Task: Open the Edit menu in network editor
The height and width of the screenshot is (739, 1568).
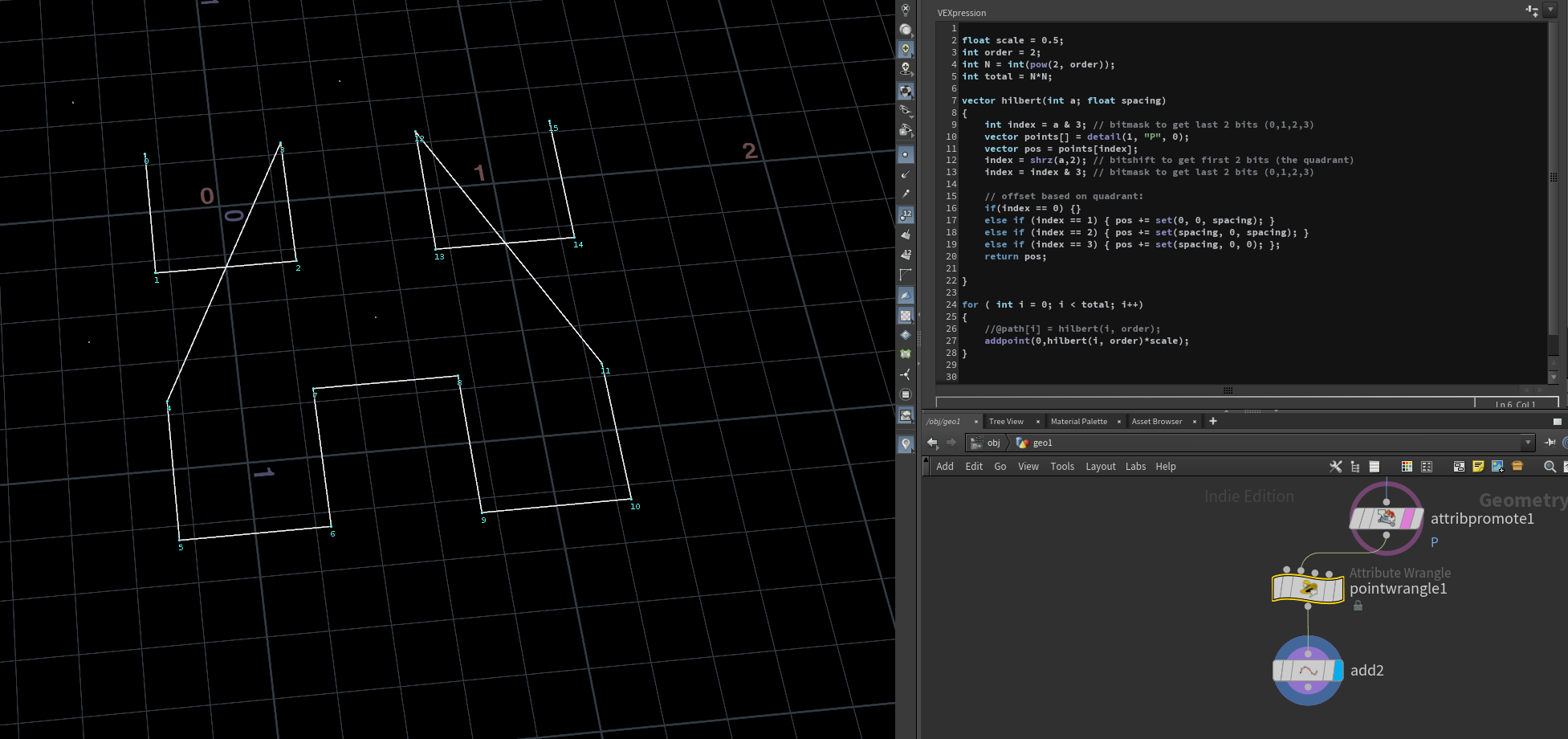Action: point(974,467)
